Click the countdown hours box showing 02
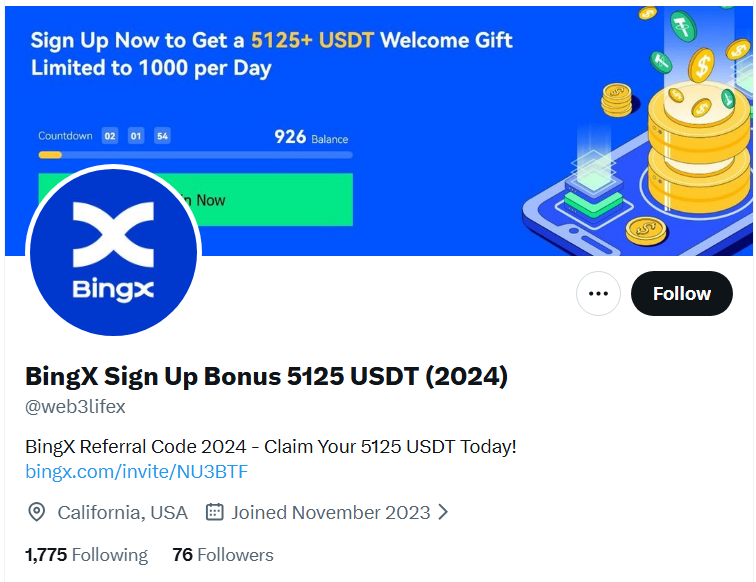Screen dimensions: 756x582 click(110, 136)
